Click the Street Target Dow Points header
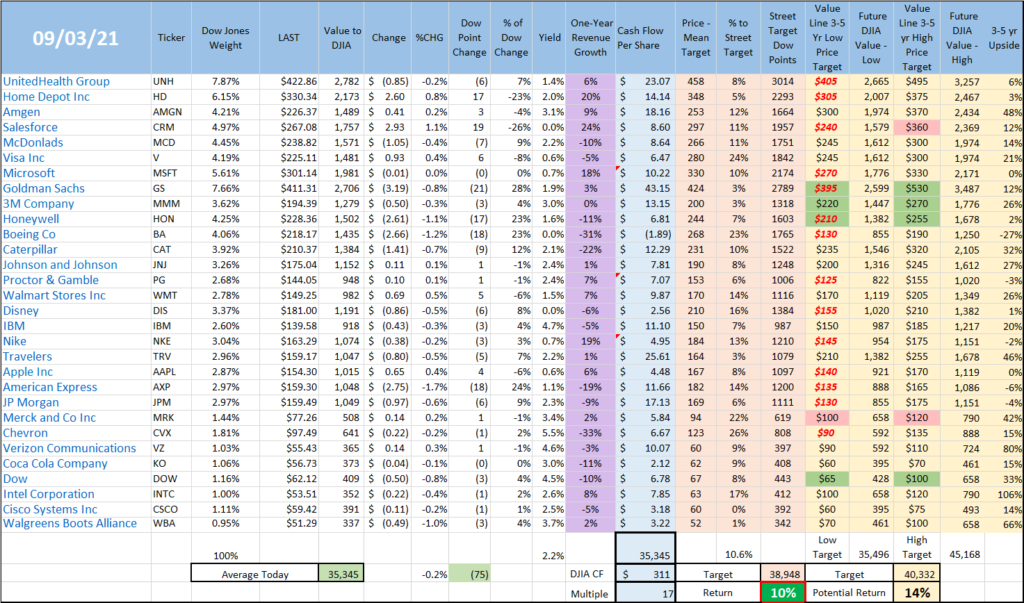The height and width of the screenshot is (603, 1024). [782, 38]
